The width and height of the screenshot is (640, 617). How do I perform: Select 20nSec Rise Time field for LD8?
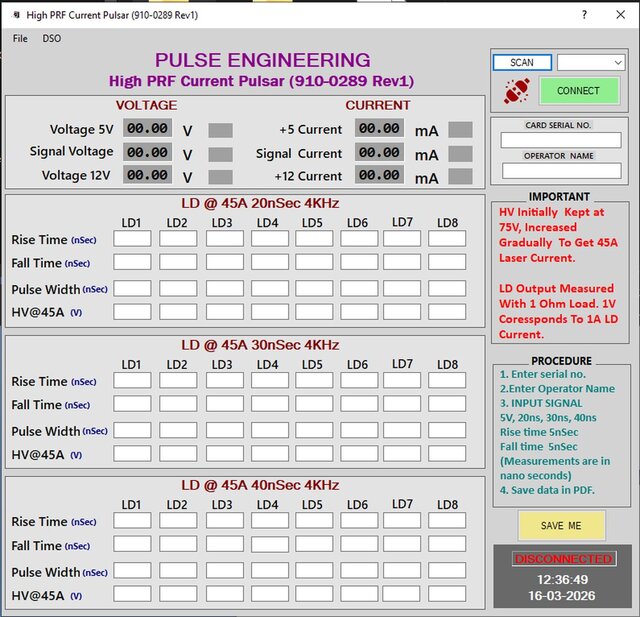(447, 238)
